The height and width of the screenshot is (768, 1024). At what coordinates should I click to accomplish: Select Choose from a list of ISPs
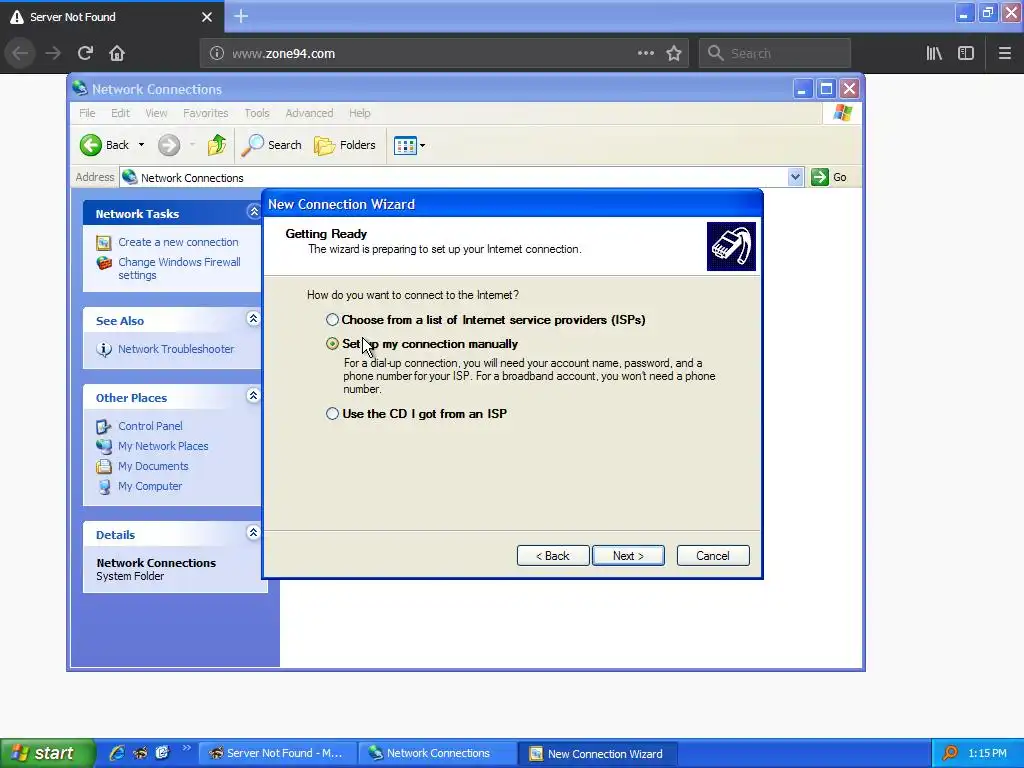[x=332, y=320]
